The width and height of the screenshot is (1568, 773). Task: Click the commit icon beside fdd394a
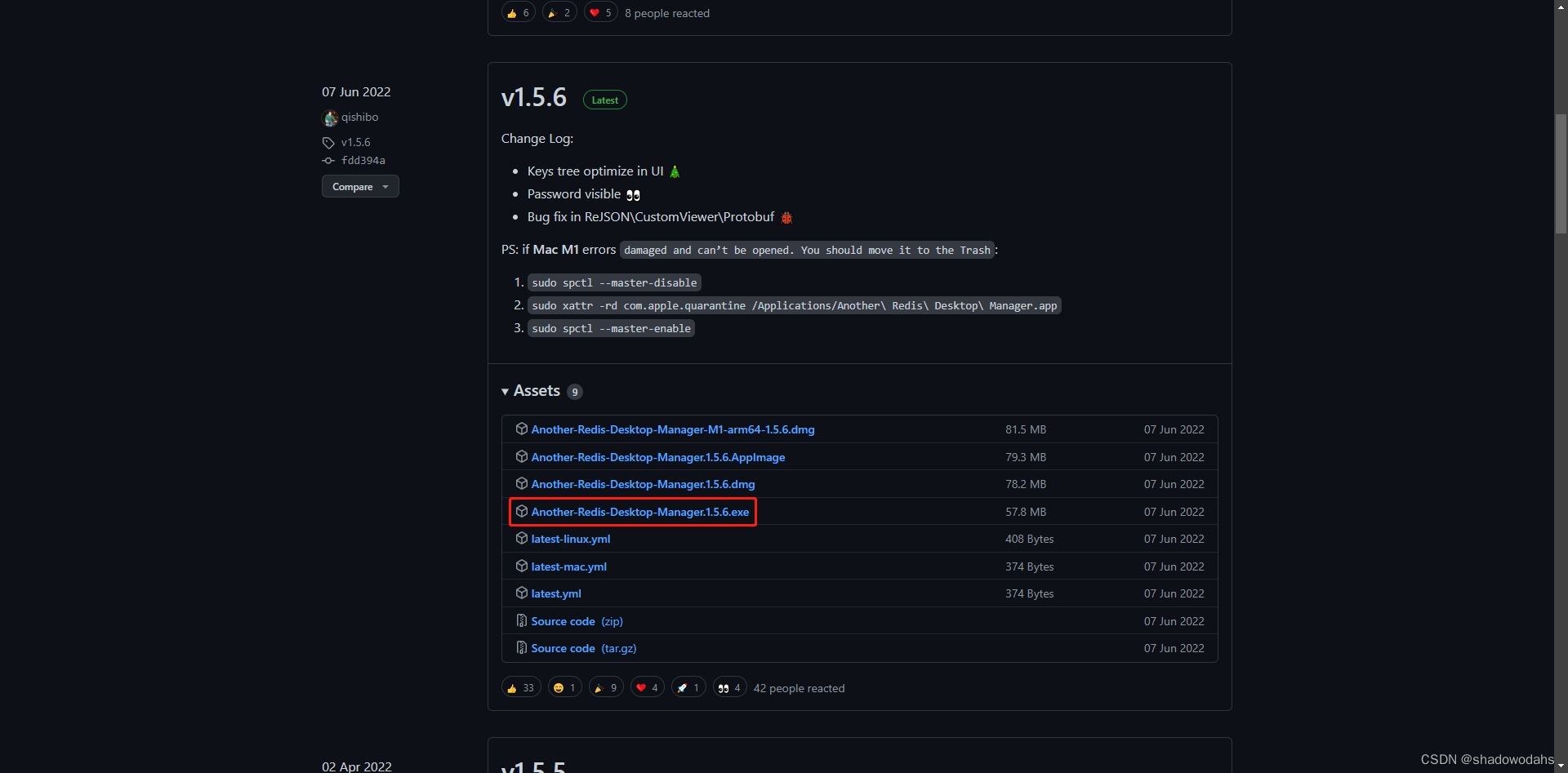pos(328,161)
